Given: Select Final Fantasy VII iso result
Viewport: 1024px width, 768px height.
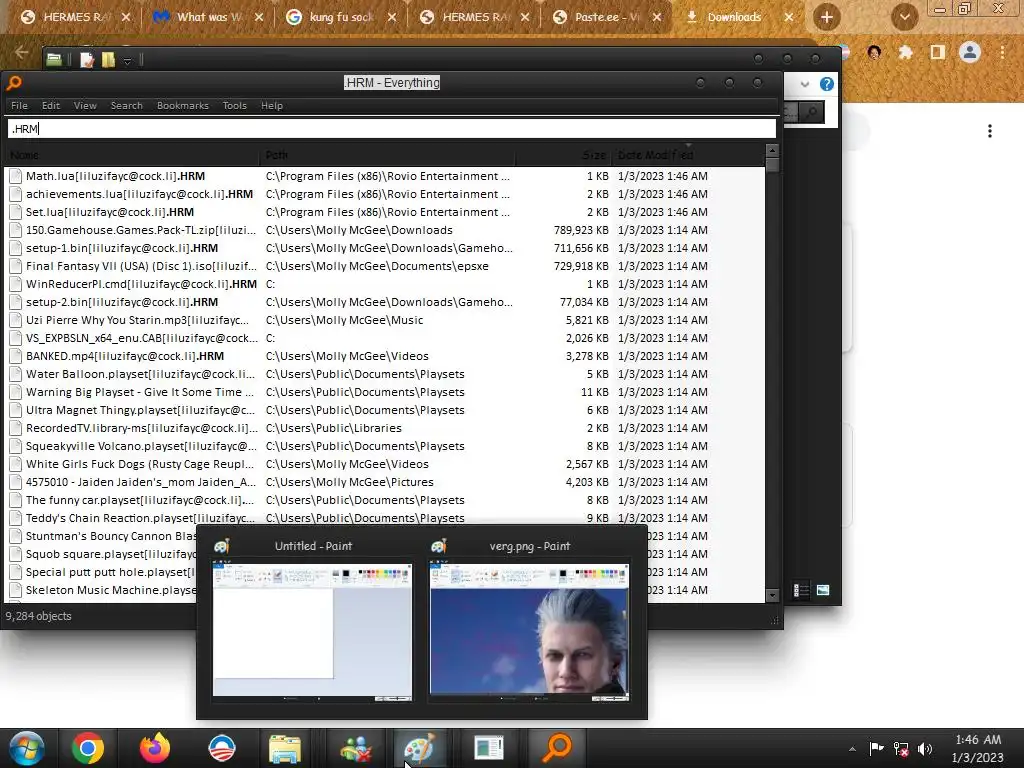Looking at the screenshot, I should click(x=385, y=266).
